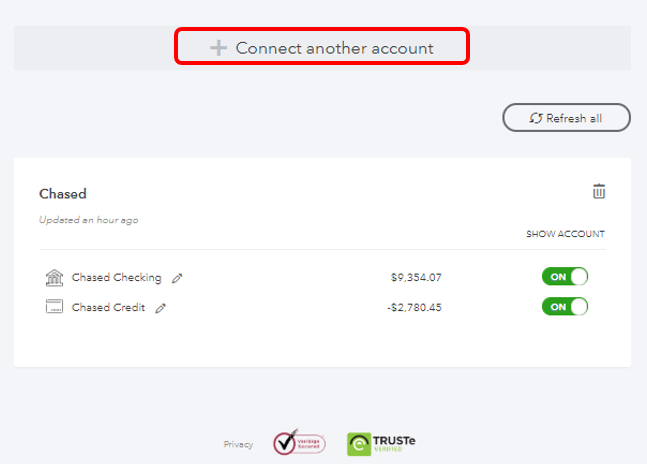This screenshot has width=647, height=464.
Task: Click the credit card icon
Action: click(55, 307)
